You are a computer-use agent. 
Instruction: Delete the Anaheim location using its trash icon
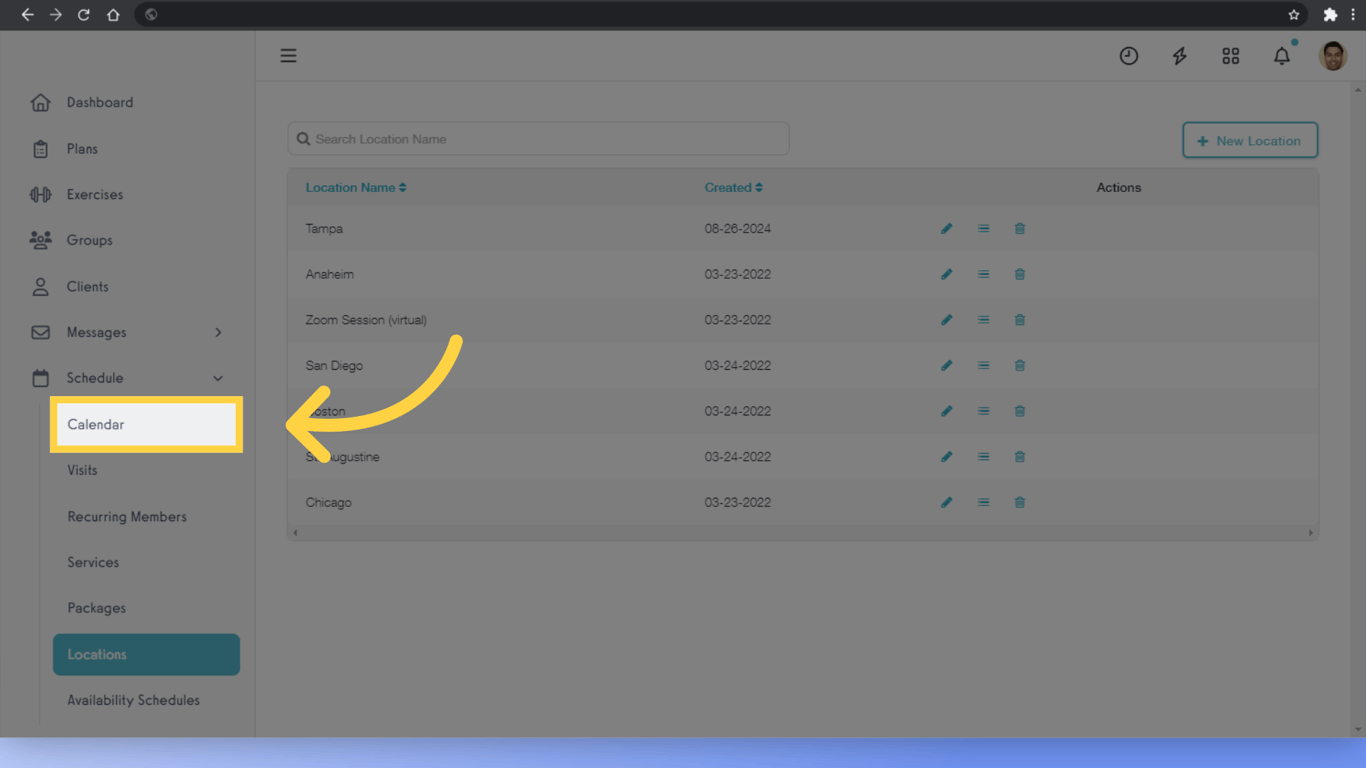(x=1019, y=274)
